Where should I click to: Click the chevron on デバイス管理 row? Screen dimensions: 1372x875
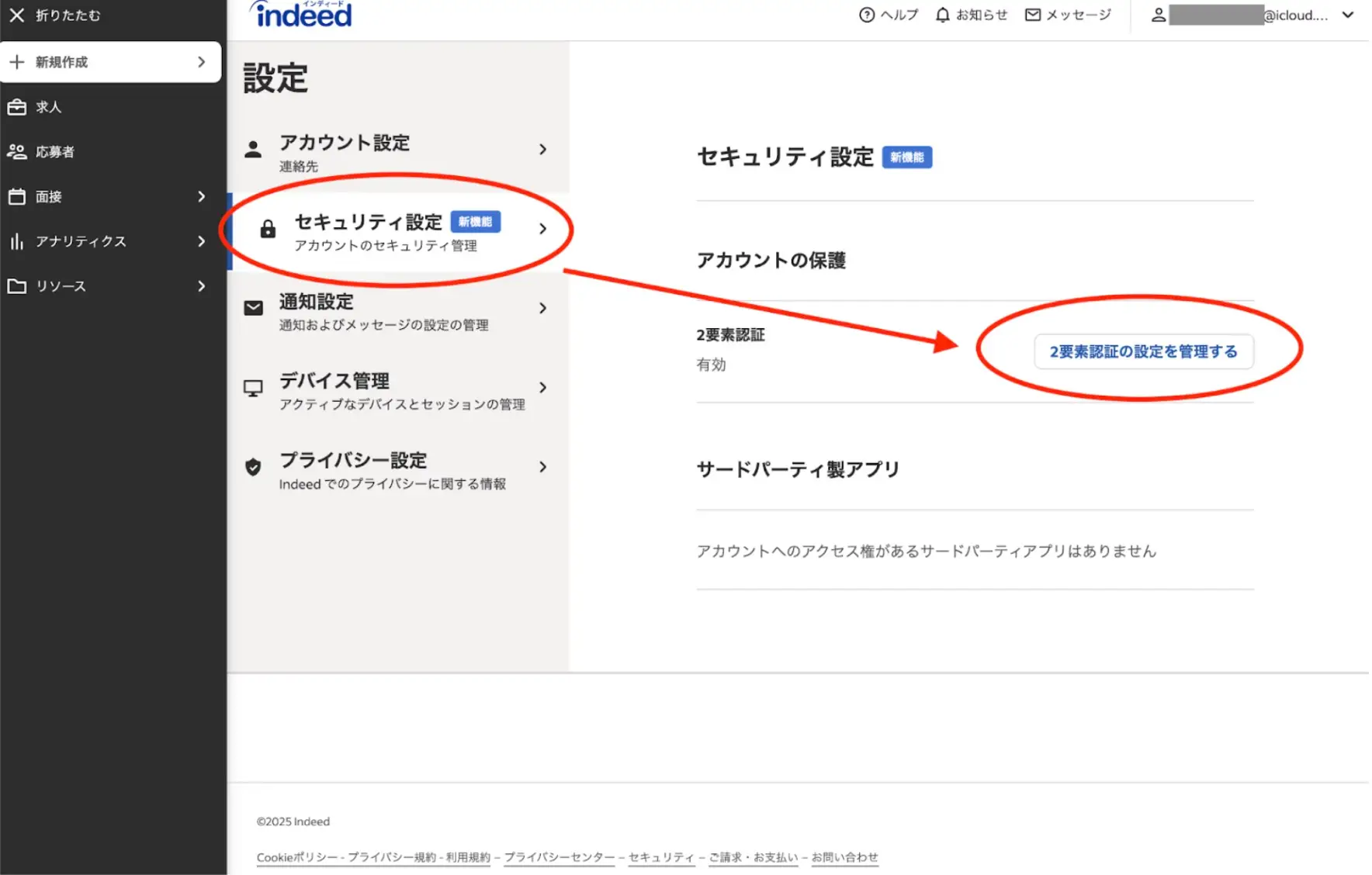tap(543, 387)
